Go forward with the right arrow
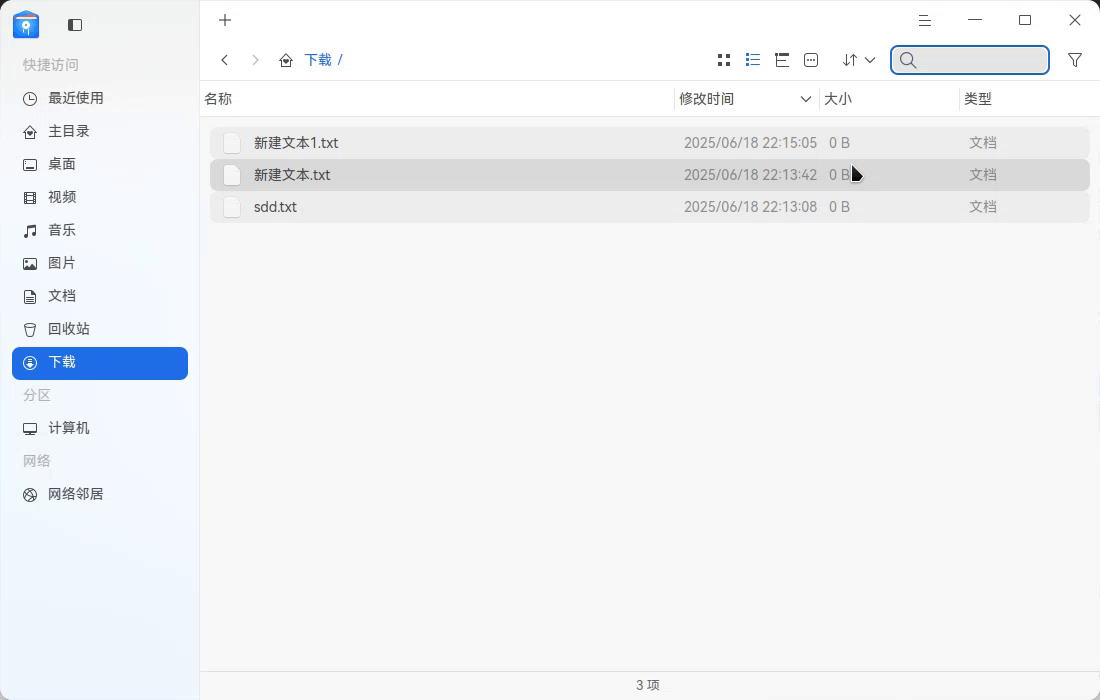Screen dimensions: 1100x700 [x=255, y=60]
